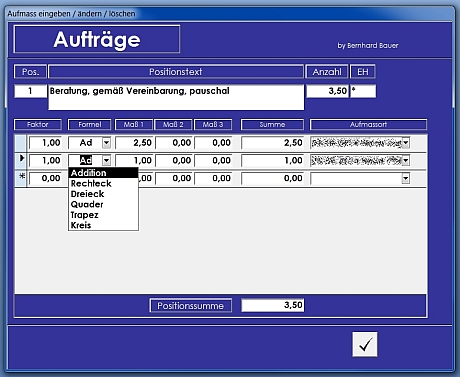Click Maß 1 value 2,50

[x=134, y=143]
